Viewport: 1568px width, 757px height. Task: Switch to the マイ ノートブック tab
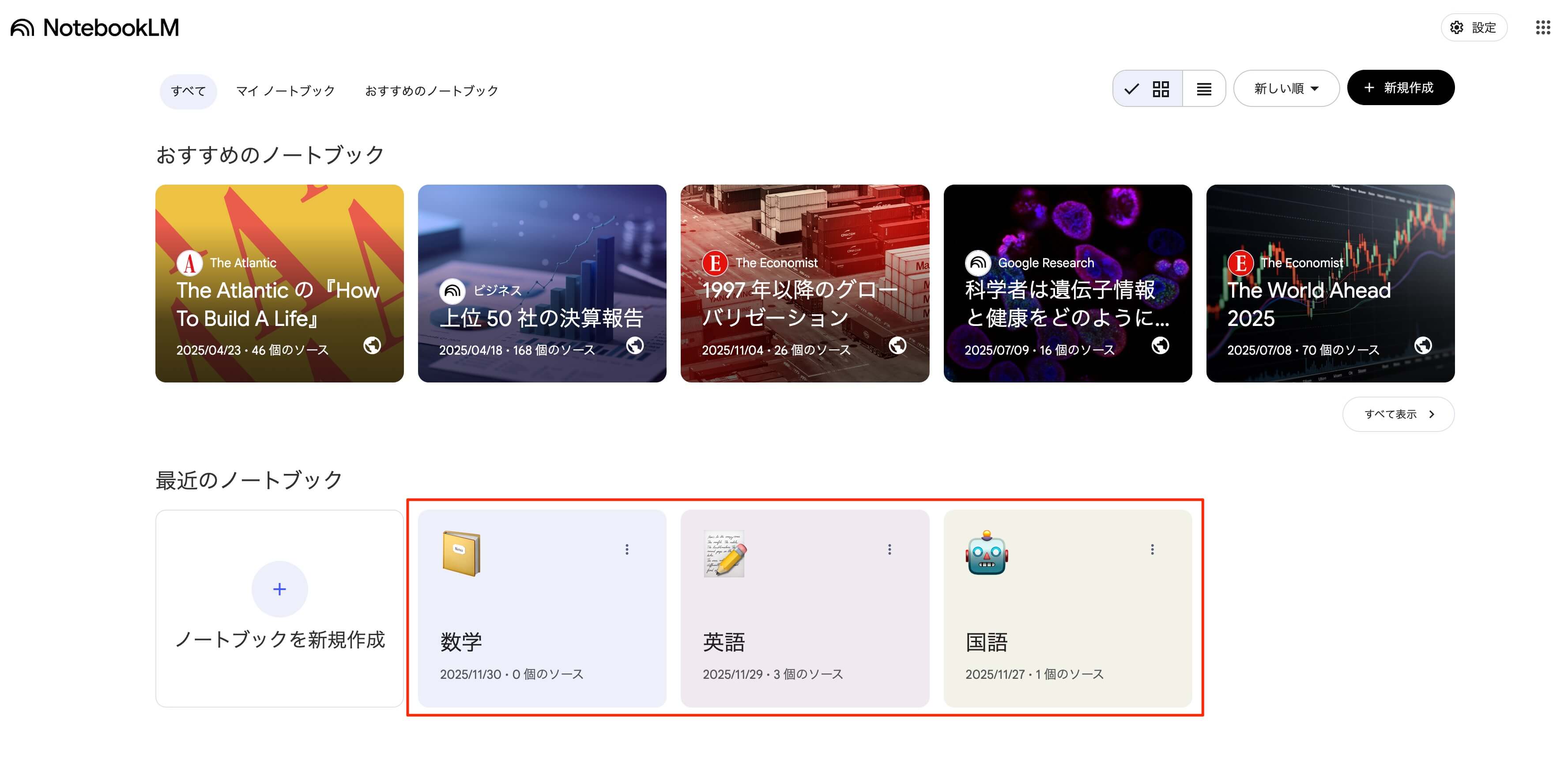pyautogui.click(x=286, y=91)
